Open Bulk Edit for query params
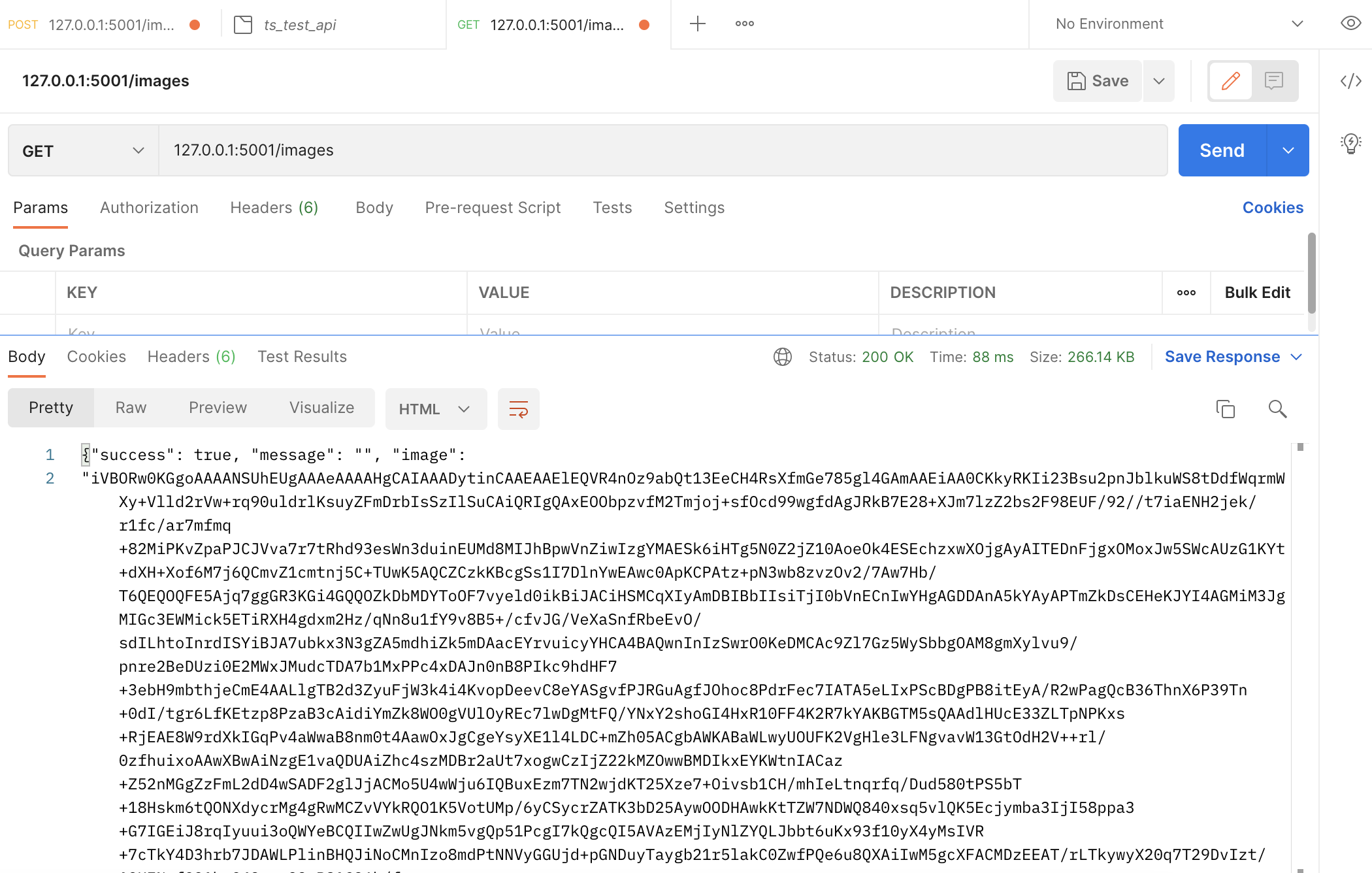 [x=1257, y=292]
